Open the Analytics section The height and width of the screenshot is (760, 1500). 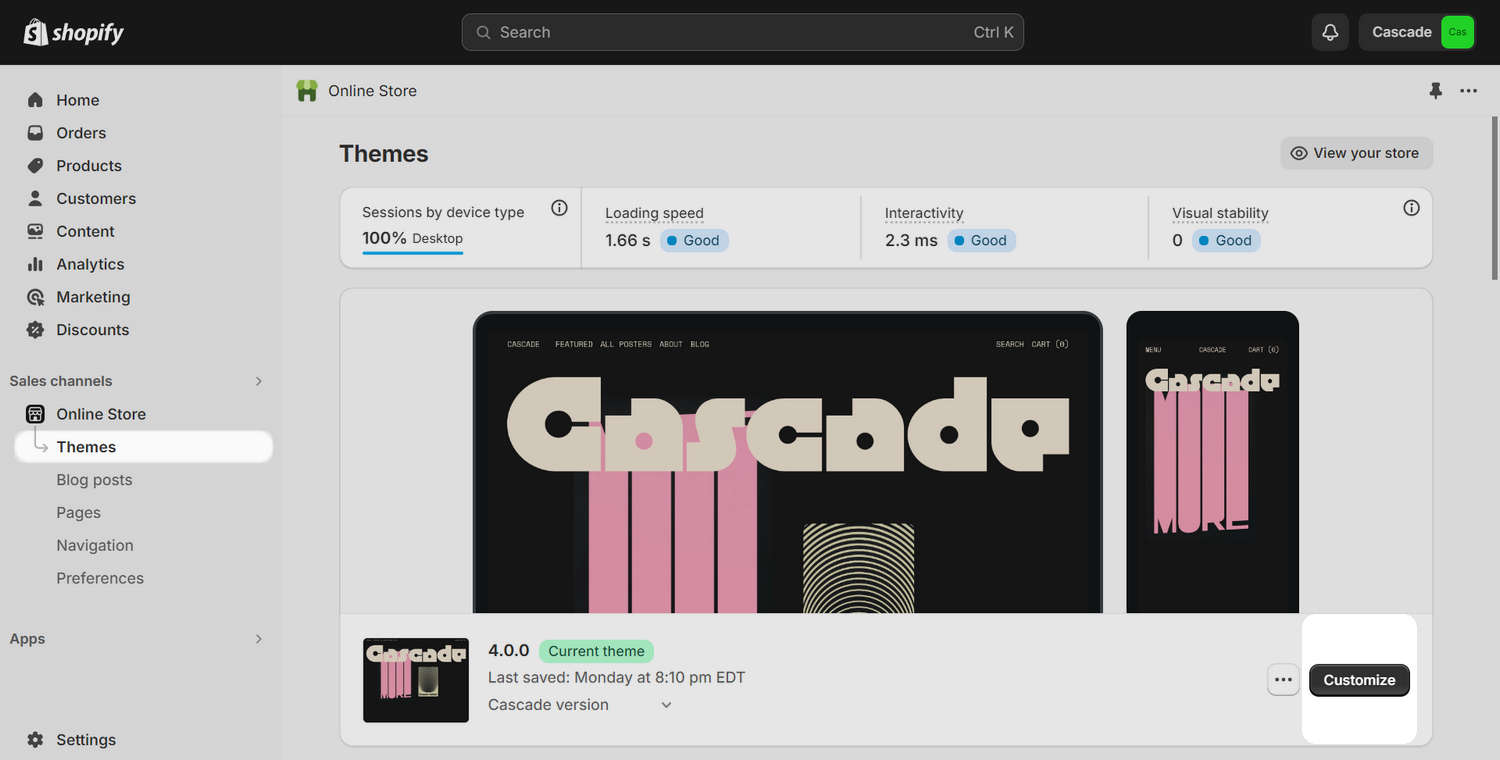coord(90,264)
